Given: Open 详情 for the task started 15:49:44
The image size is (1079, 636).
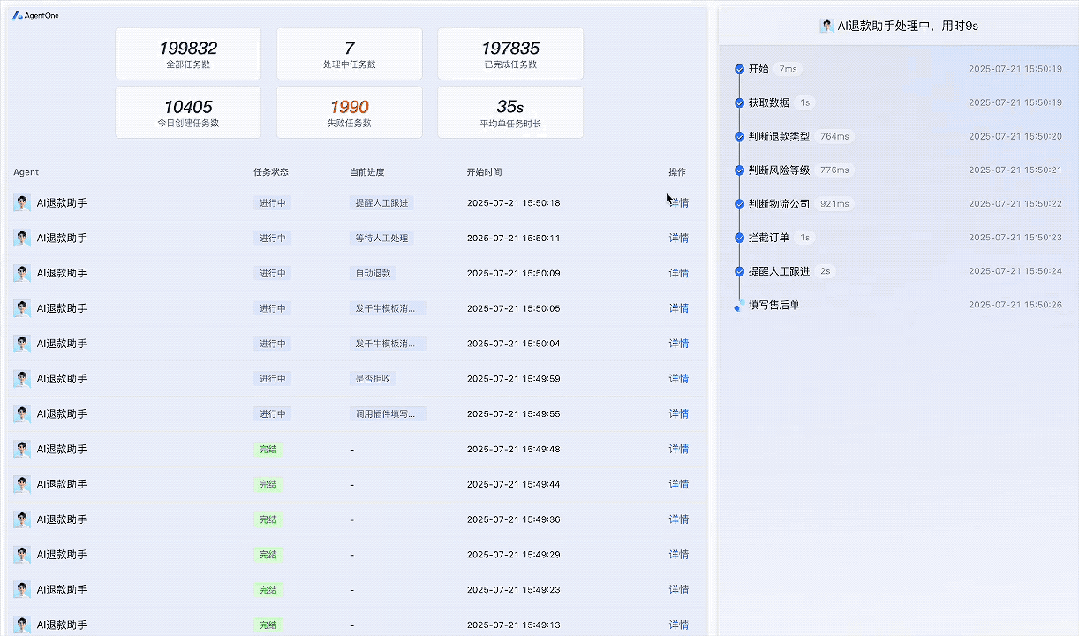Looking at the screenshot, I should click(679, 484).
